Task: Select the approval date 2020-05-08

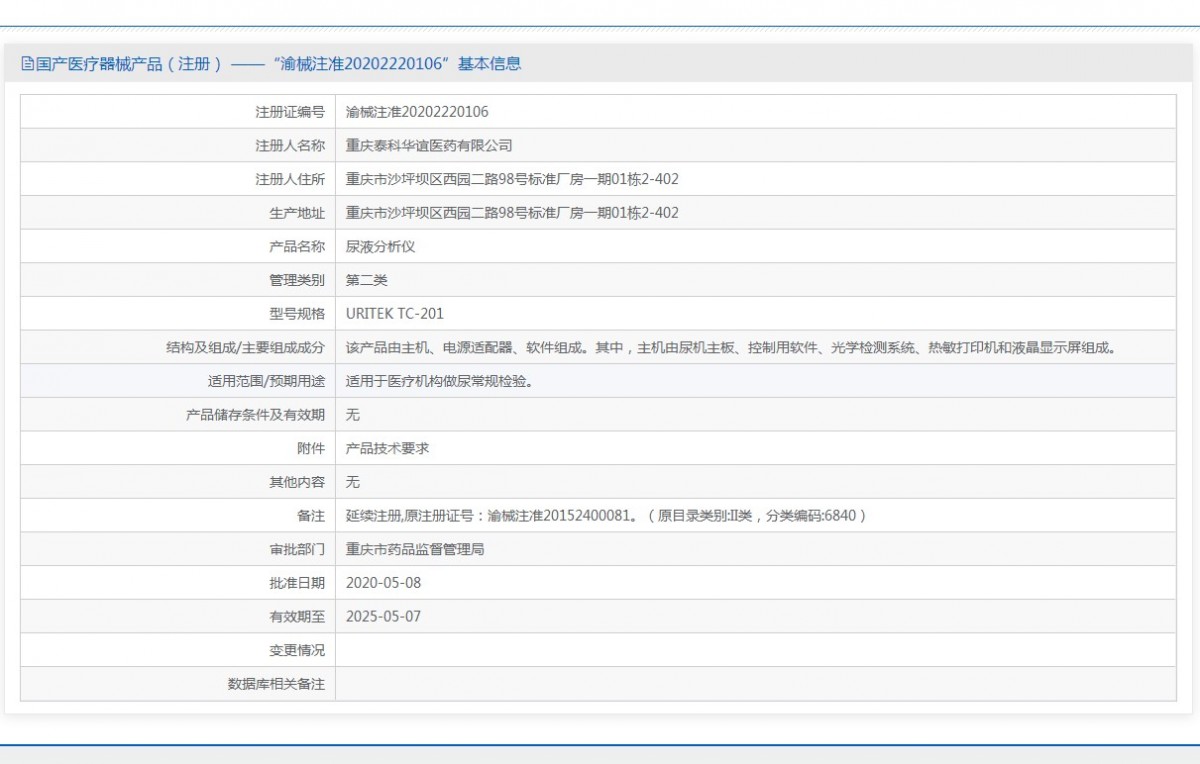Action: pyautogui.click(x=383, y=582)
